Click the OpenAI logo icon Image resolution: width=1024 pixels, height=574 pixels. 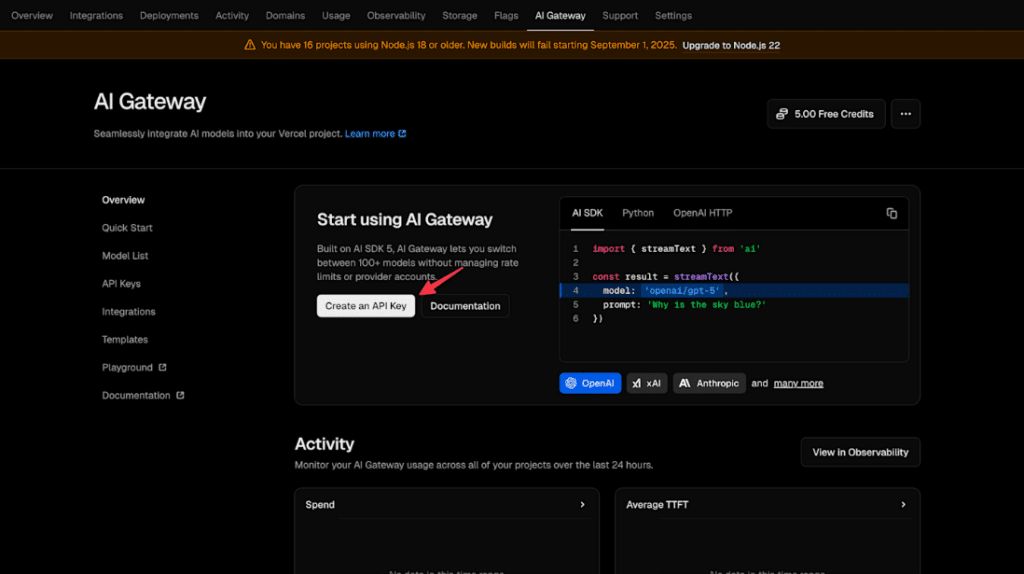[571, 383]
